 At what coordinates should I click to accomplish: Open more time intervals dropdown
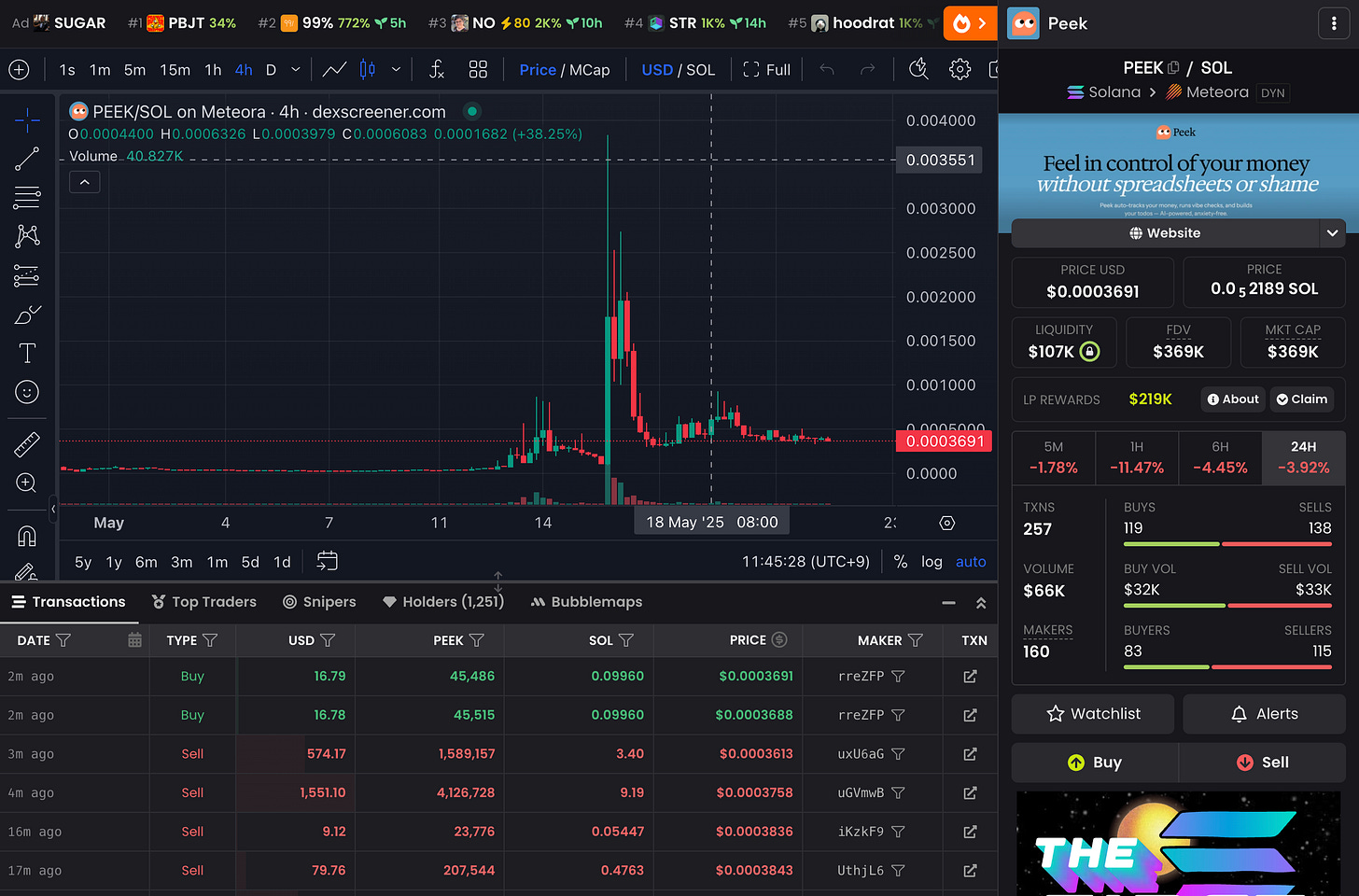pos(296,70)
